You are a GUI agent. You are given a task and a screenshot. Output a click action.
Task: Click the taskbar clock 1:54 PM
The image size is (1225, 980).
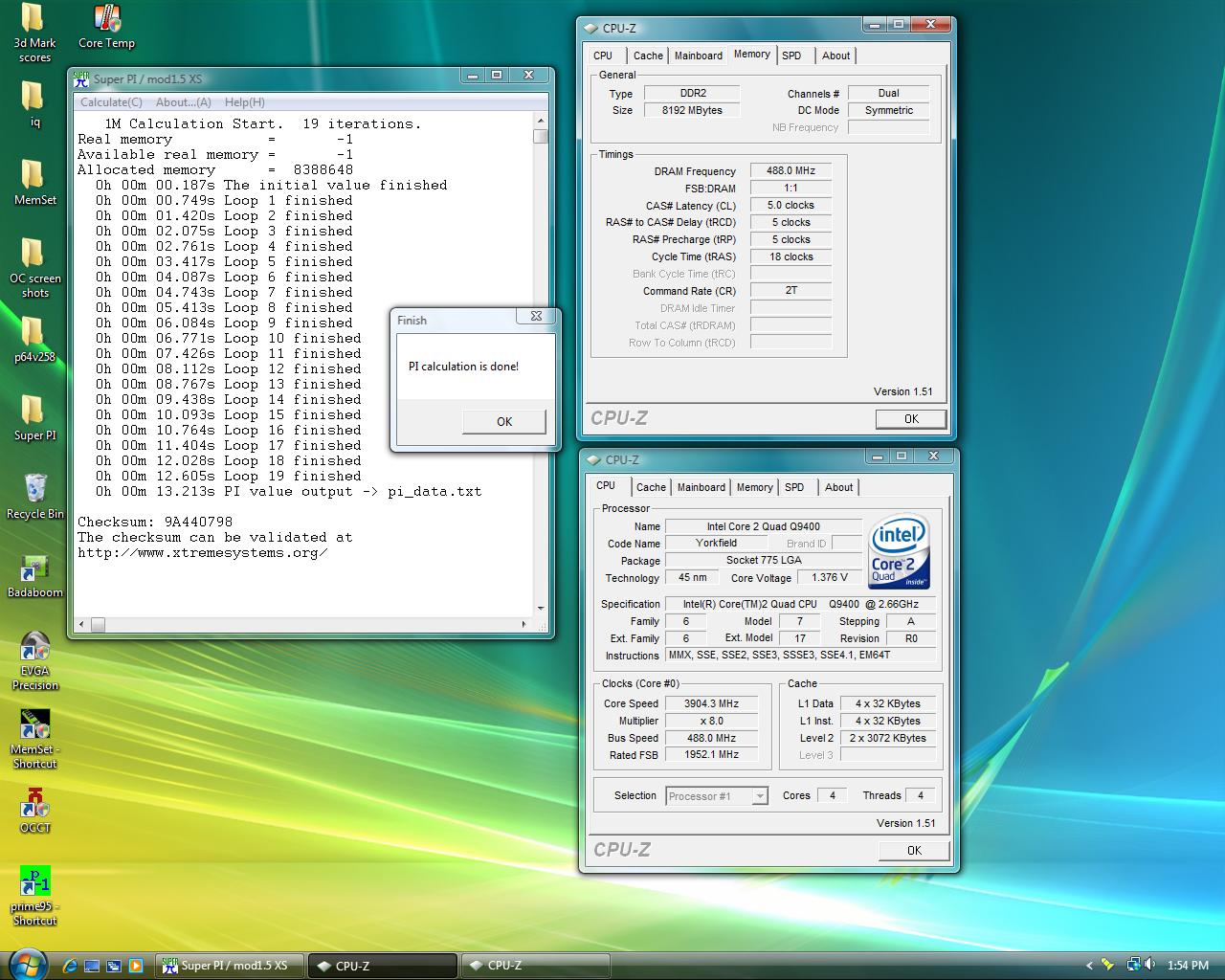(x=1188, y=966)
